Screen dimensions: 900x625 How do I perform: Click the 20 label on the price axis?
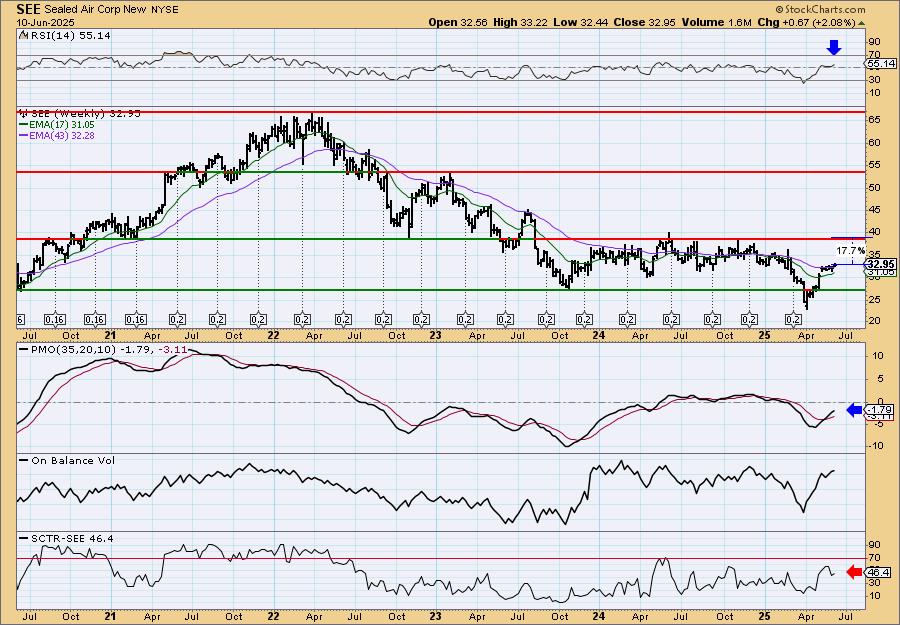point(873,321)
